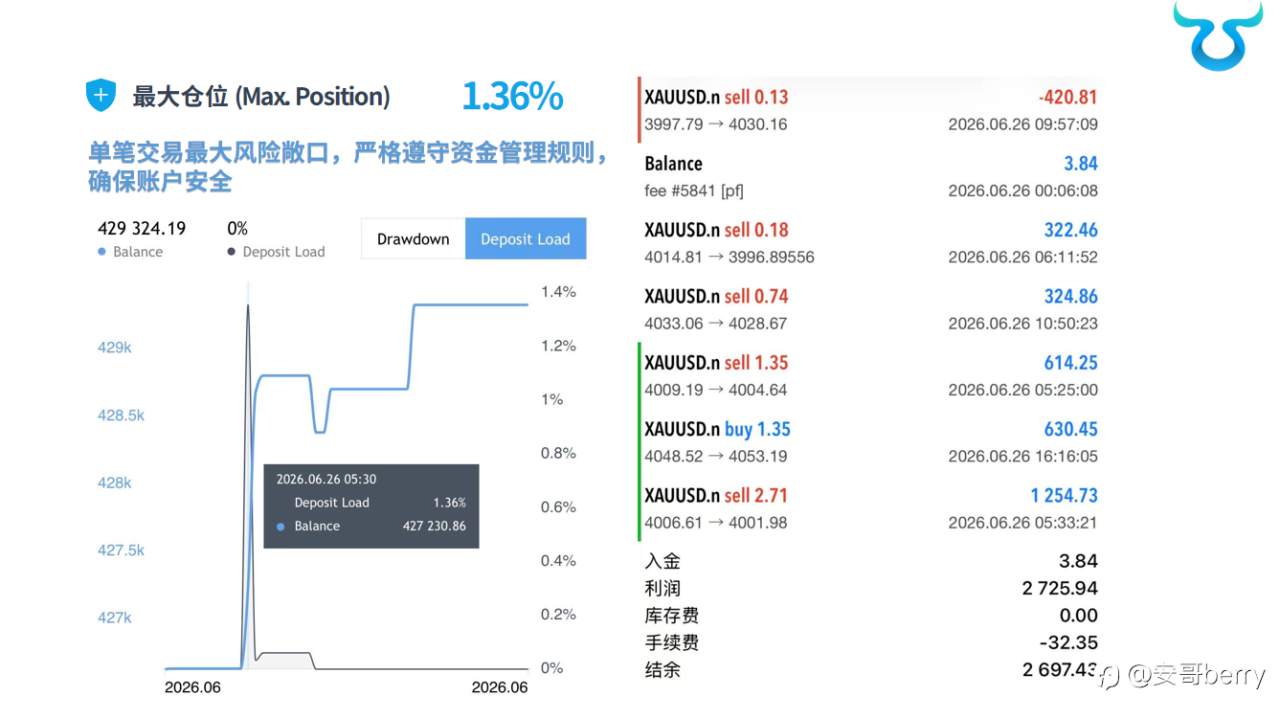Switch to the Drawdown tab
Screen dimensions: 1280x719
click(413, 239)
